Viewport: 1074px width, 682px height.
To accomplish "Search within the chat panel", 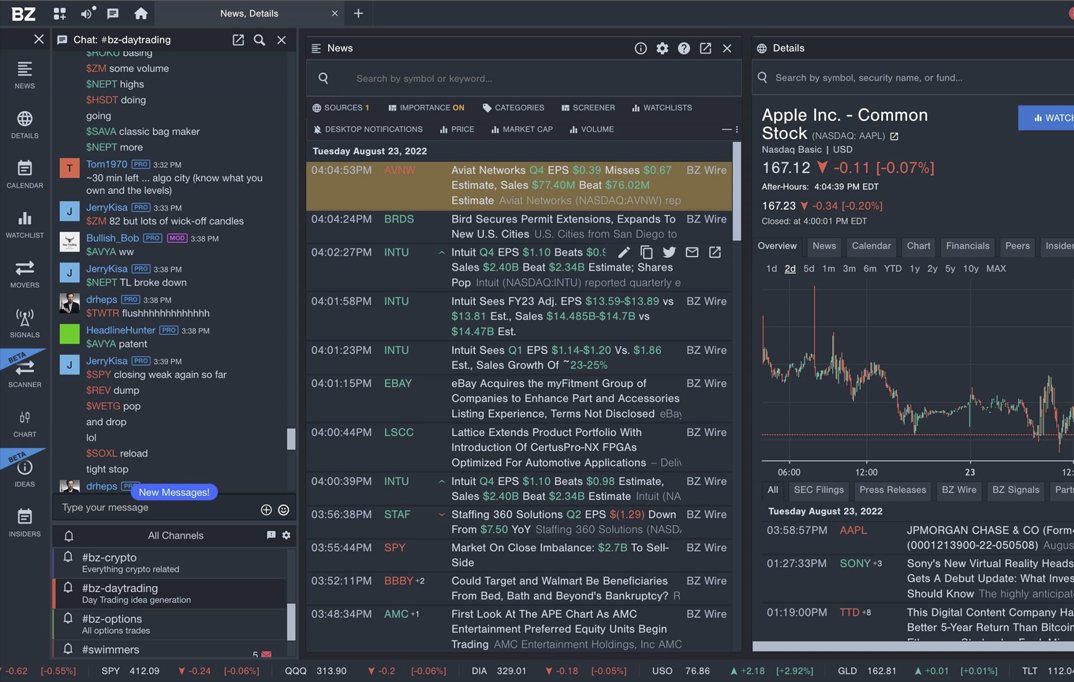I will click(x=260, y=40).
